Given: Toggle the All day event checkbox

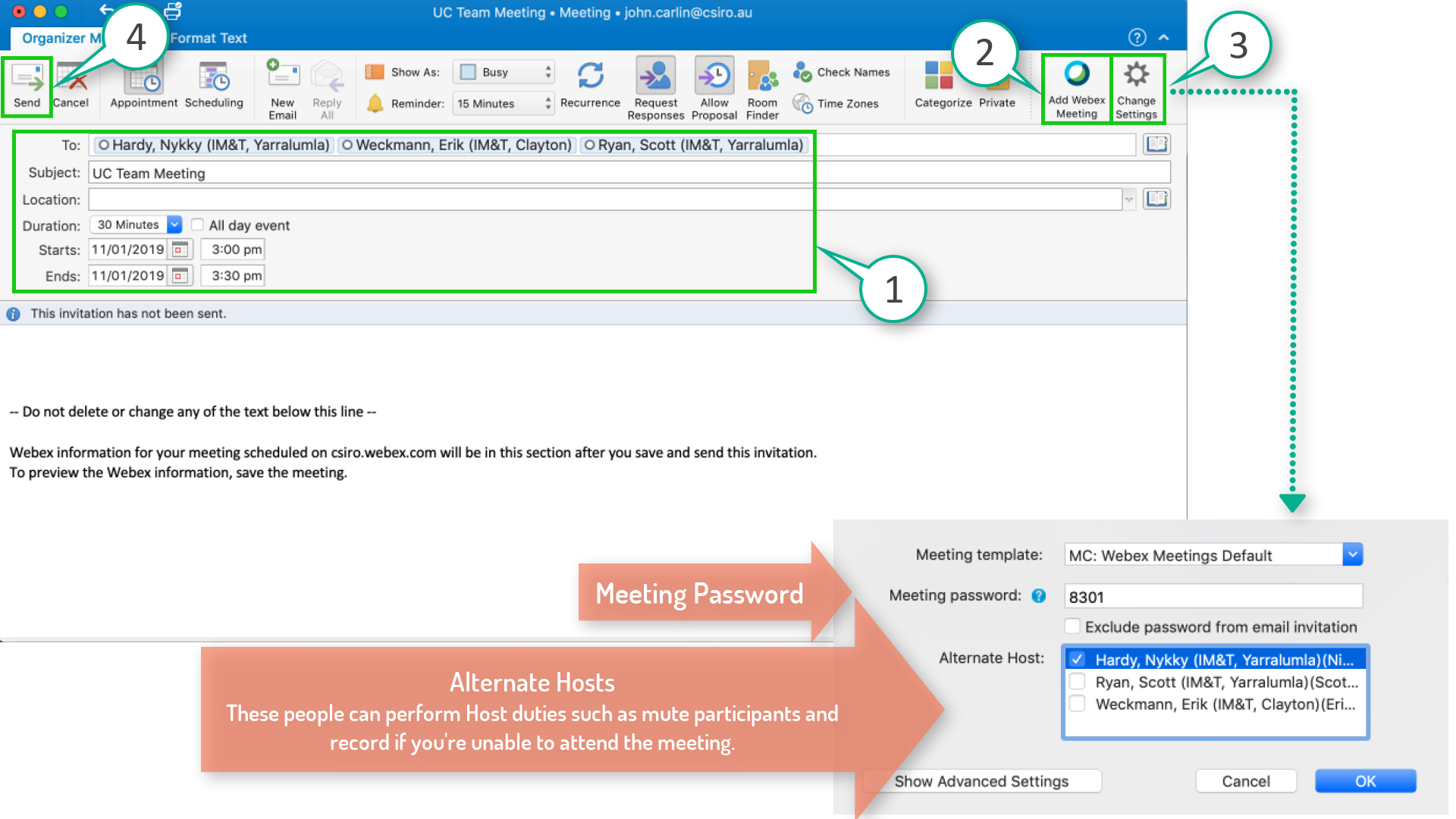Looking at the screenshot, I should tap(197, 224).
